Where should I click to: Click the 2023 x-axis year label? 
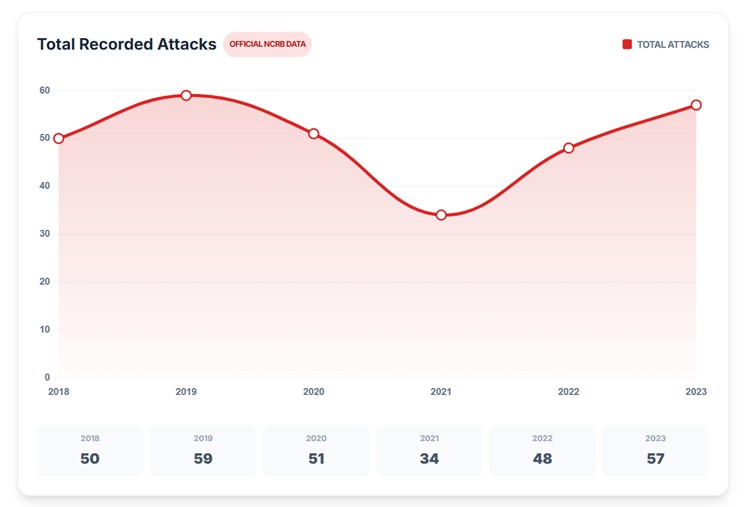click(x=696, y=391)
